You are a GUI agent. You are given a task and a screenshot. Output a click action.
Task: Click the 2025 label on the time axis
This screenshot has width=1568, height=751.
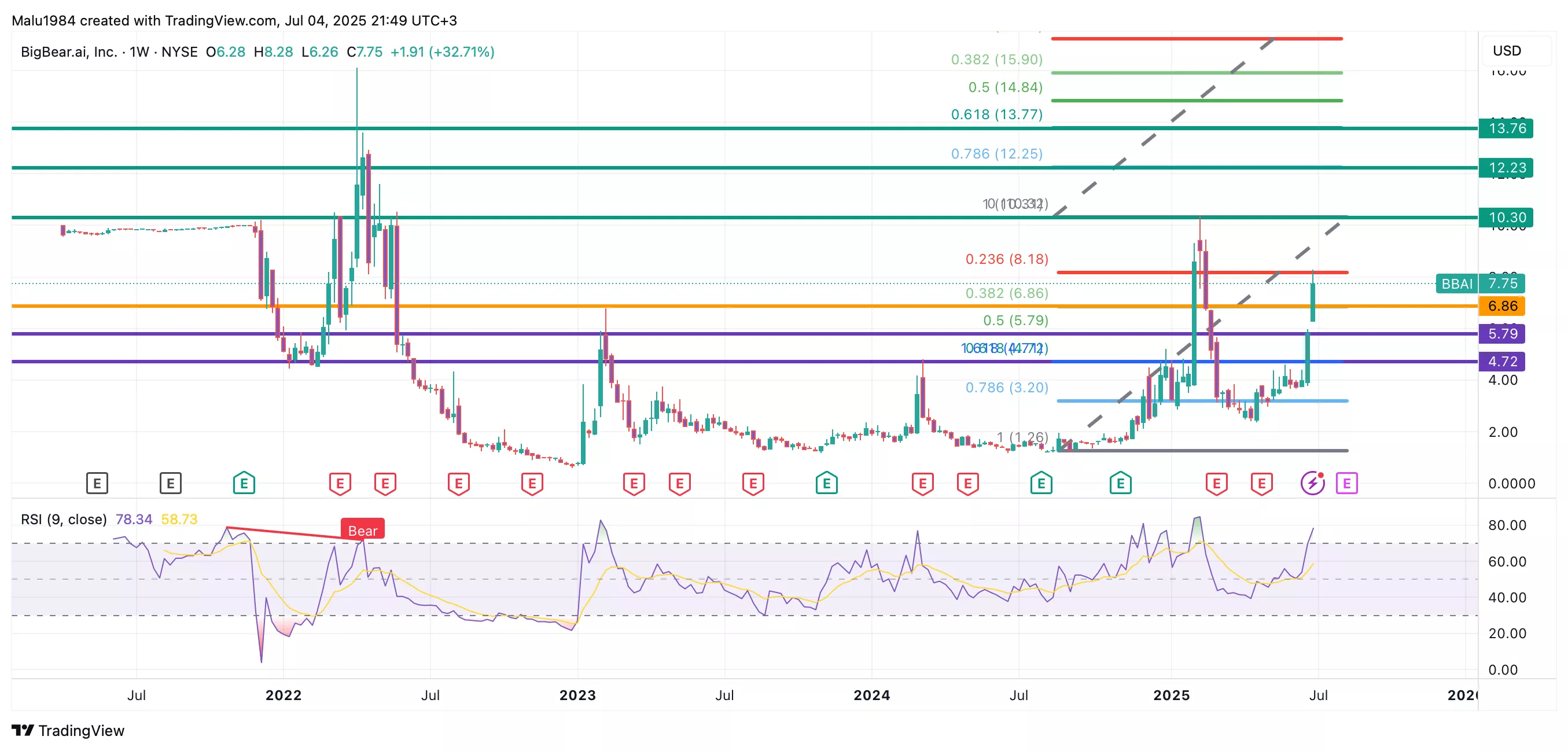(x=1171, y=695)
